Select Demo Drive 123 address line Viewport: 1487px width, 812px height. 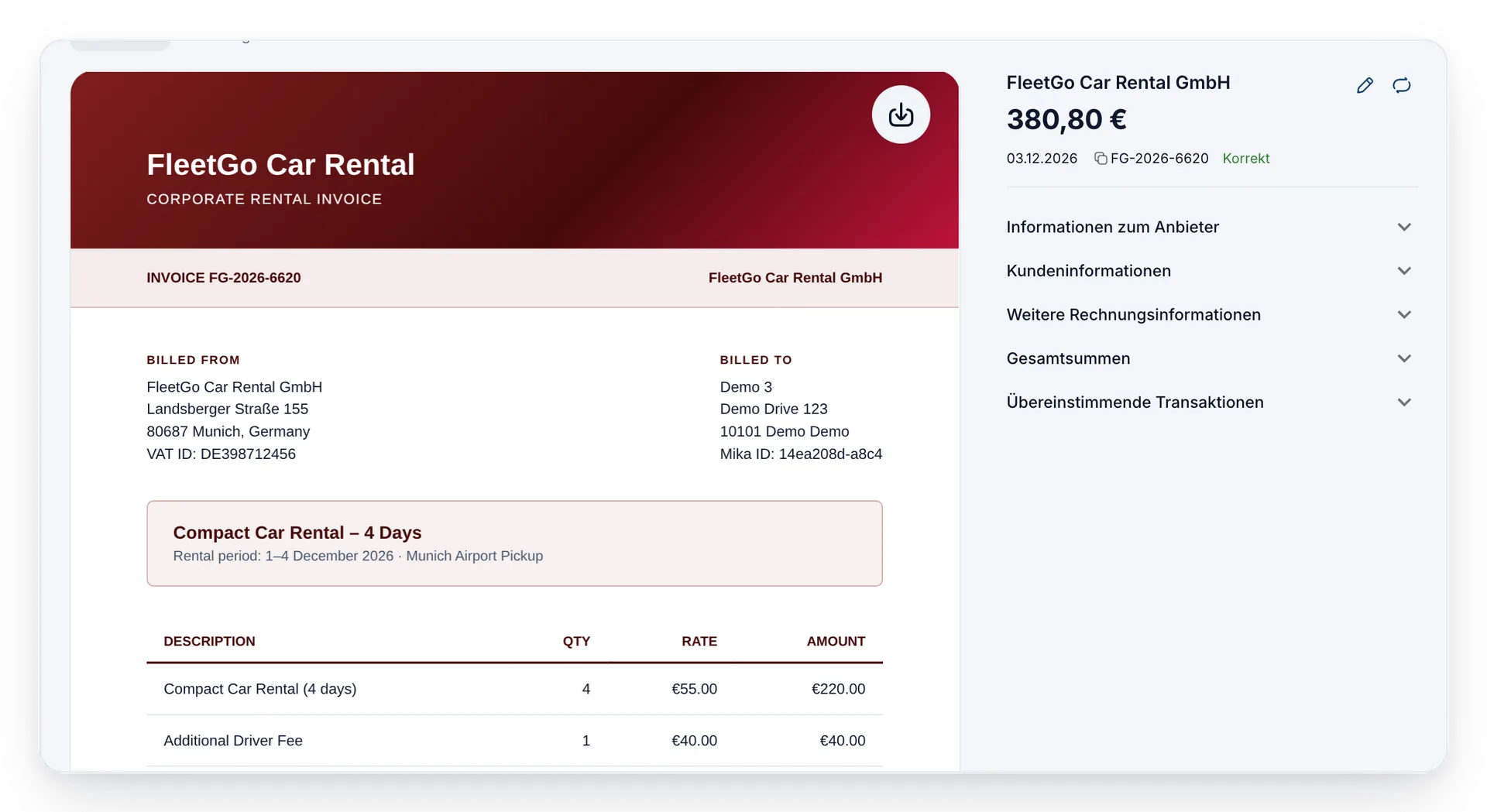click(774, 409)
